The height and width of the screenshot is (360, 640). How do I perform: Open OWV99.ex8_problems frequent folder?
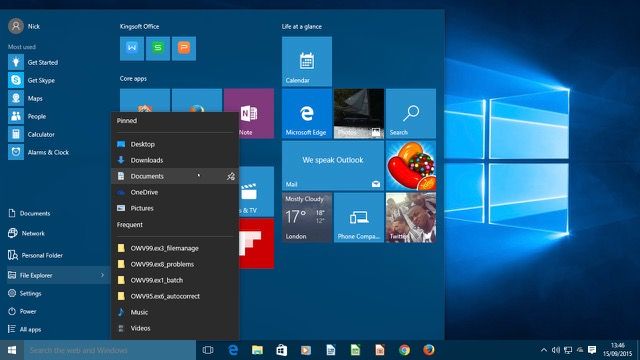click(175, 264)
